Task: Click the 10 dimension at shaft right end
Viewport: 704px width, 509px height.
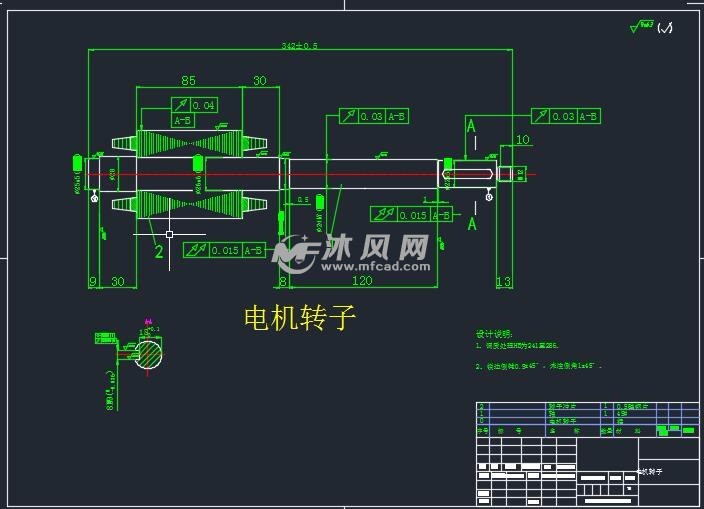Action: click(523, 140)
